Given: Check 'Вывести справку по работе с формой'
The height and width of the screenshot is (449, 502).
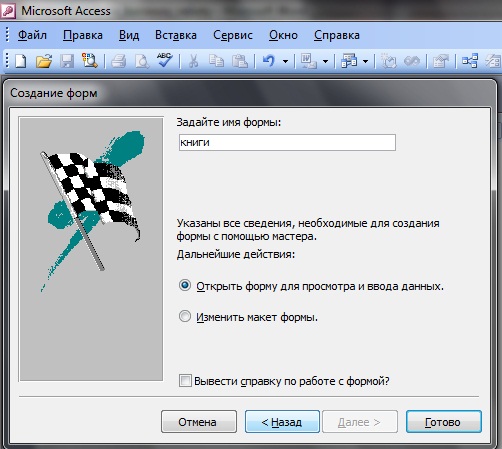Looking at the screenshot, I should [x=185, y=381].
